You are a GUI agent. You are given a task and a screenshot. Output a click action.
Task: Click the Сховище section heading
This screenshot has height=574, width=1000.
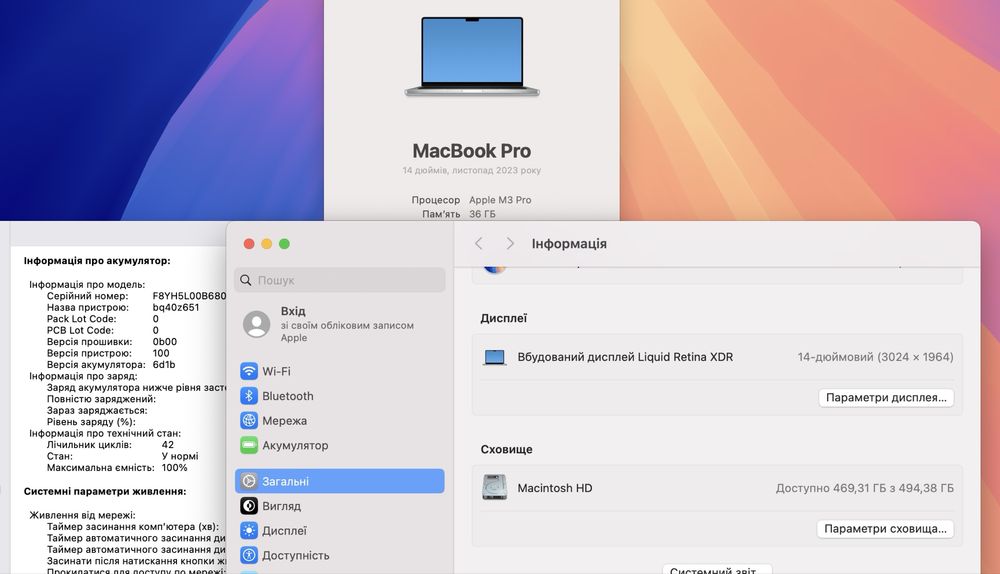pyautogui.click(x=506, y=449)
